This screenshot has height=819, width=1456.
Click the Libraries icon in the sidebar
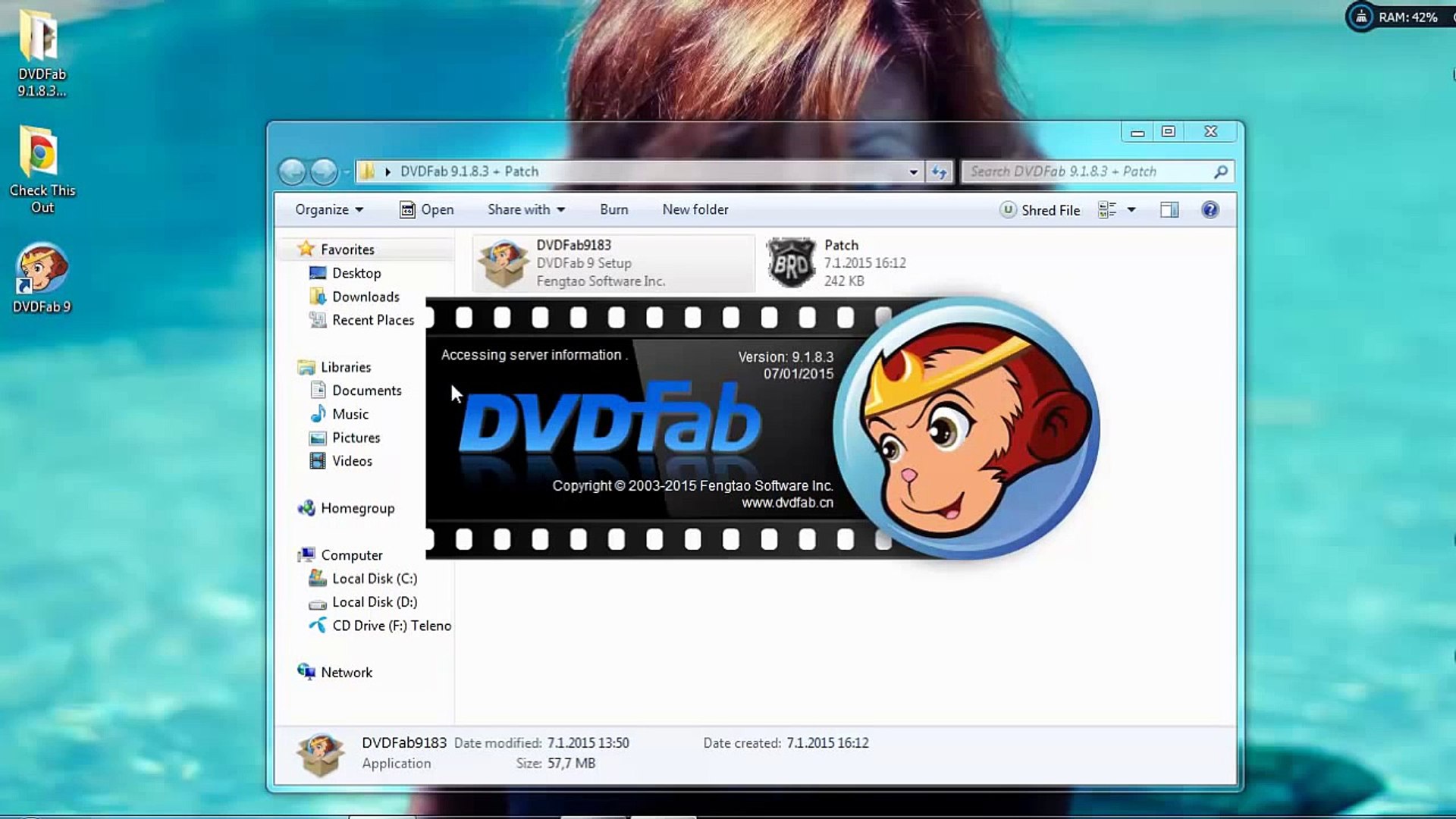pyautogui.click(x=306, y=367)
